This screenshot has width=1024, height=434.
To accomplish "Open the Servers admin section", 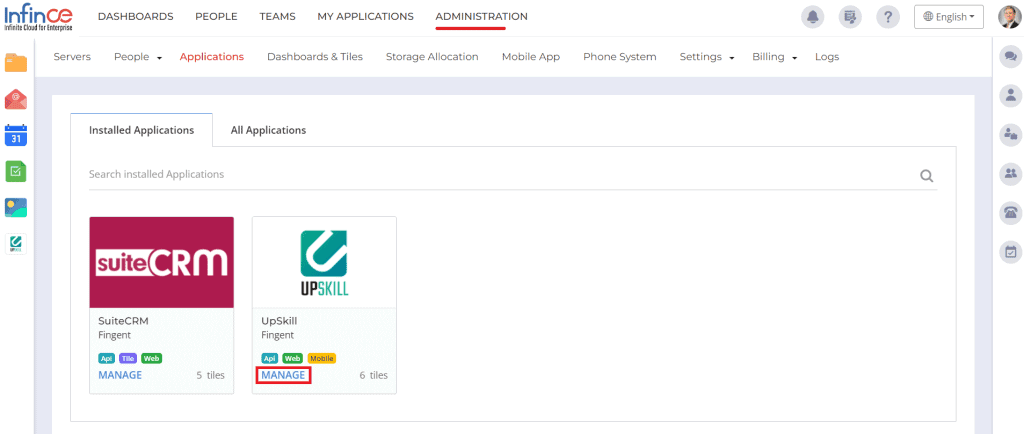I will point(72,57).
